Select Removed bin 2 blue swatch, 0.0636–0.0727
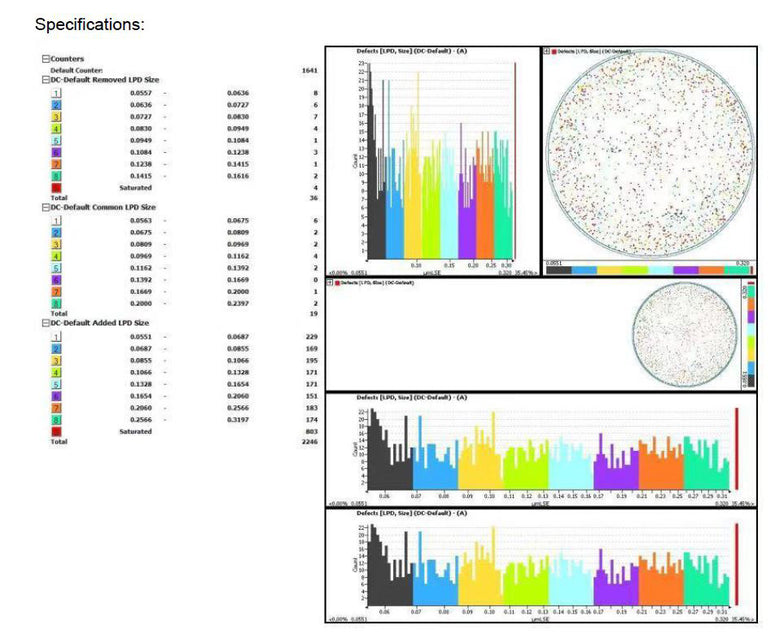 tap(56, 105)
